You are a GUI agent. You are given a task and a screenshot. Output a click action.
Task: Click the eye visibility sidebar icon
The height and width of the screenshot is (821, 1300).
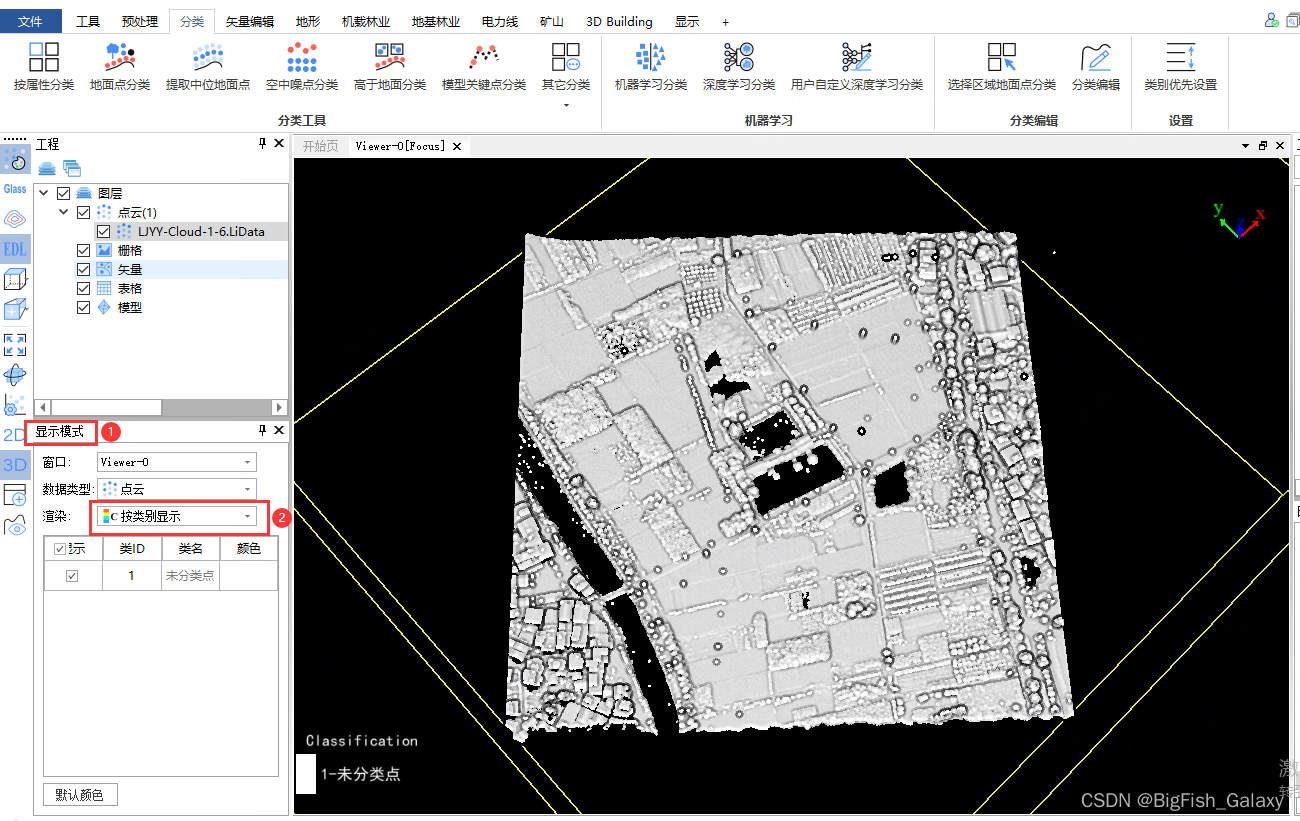tap(15, 526)
